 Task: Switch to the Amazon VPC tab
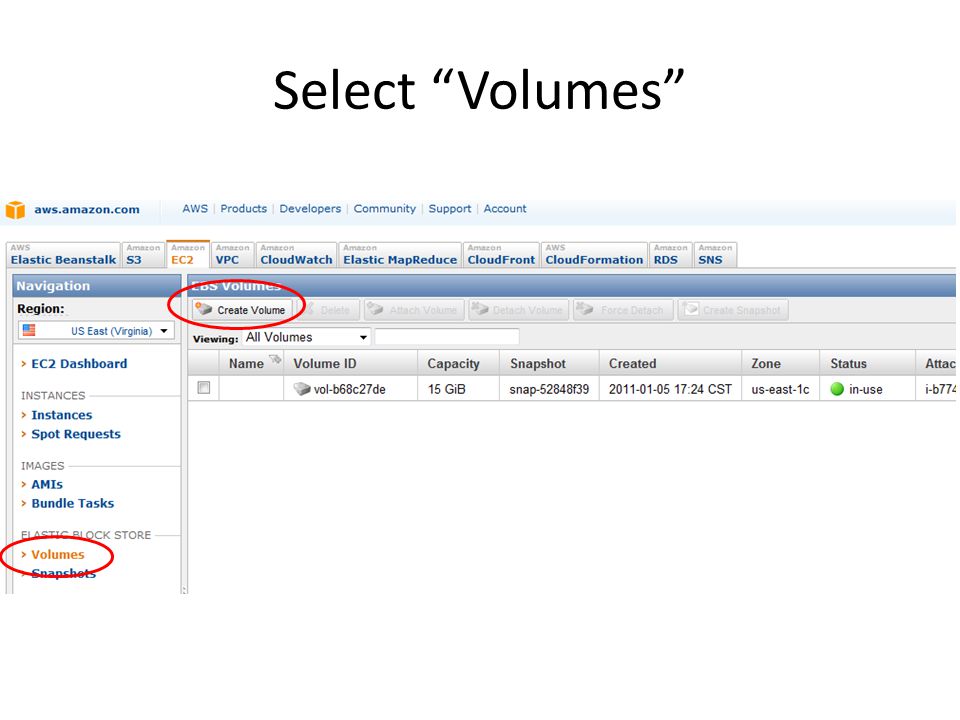pos(232,255)
